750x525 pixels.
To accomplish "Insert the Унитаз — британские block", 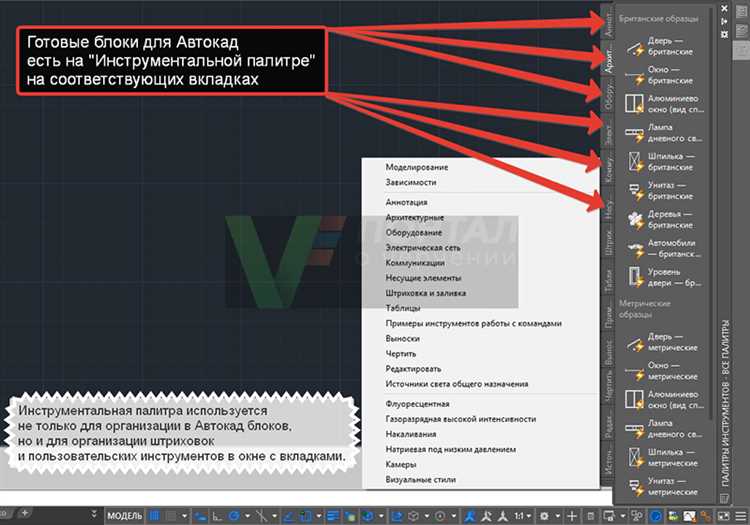I will pos(663,190).
